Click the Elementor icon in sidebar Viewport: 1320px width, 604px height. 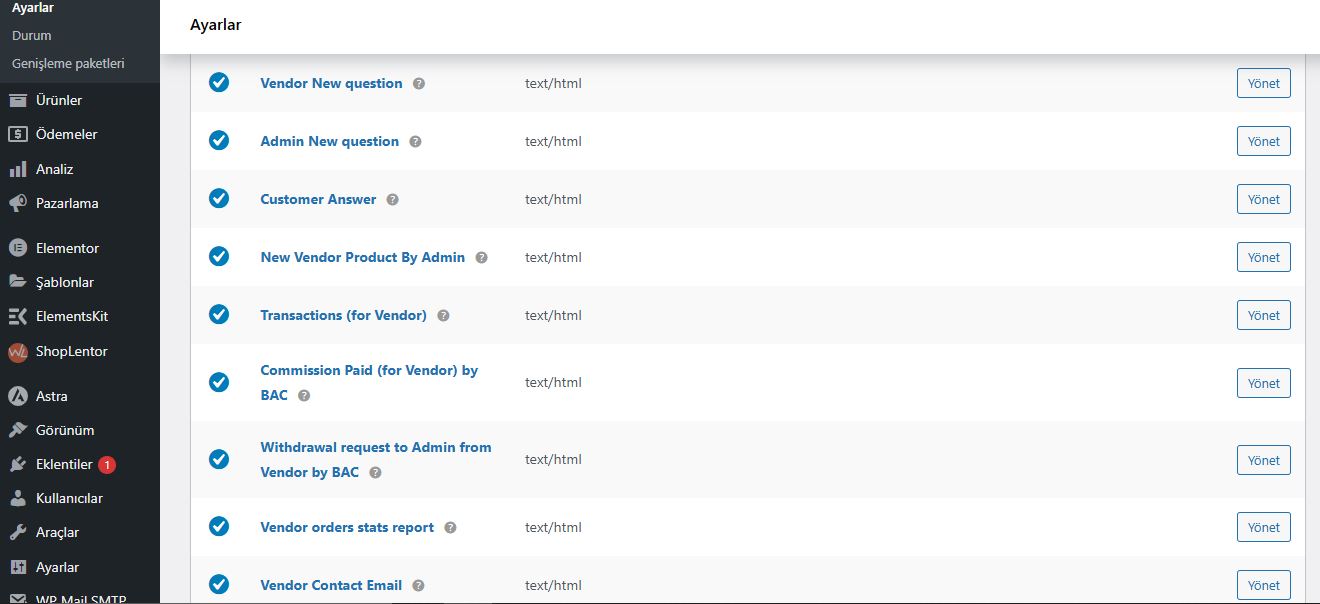coord(17,248)
